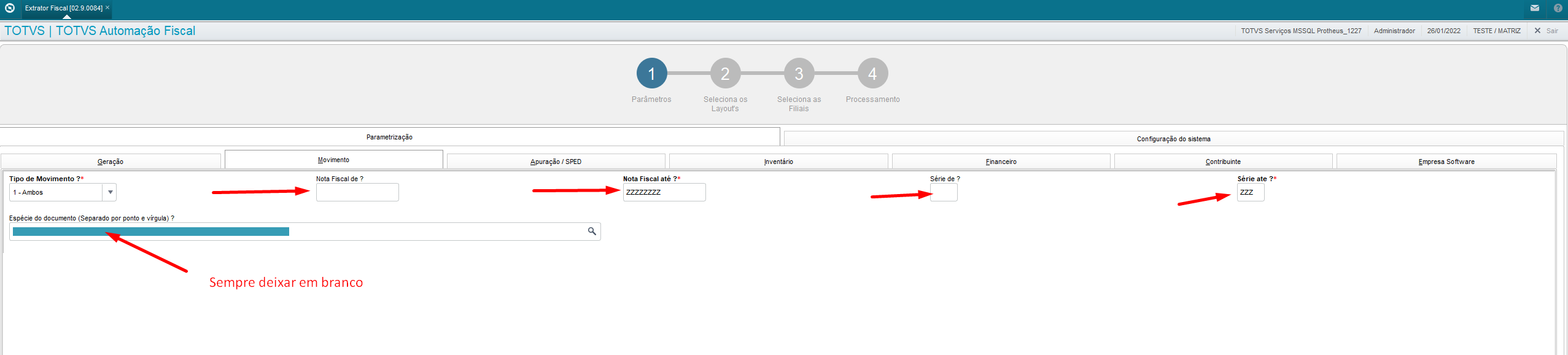Open the Geração tab
The width and height of the screenshot is (1568, 355).
(x=111, y=162)
